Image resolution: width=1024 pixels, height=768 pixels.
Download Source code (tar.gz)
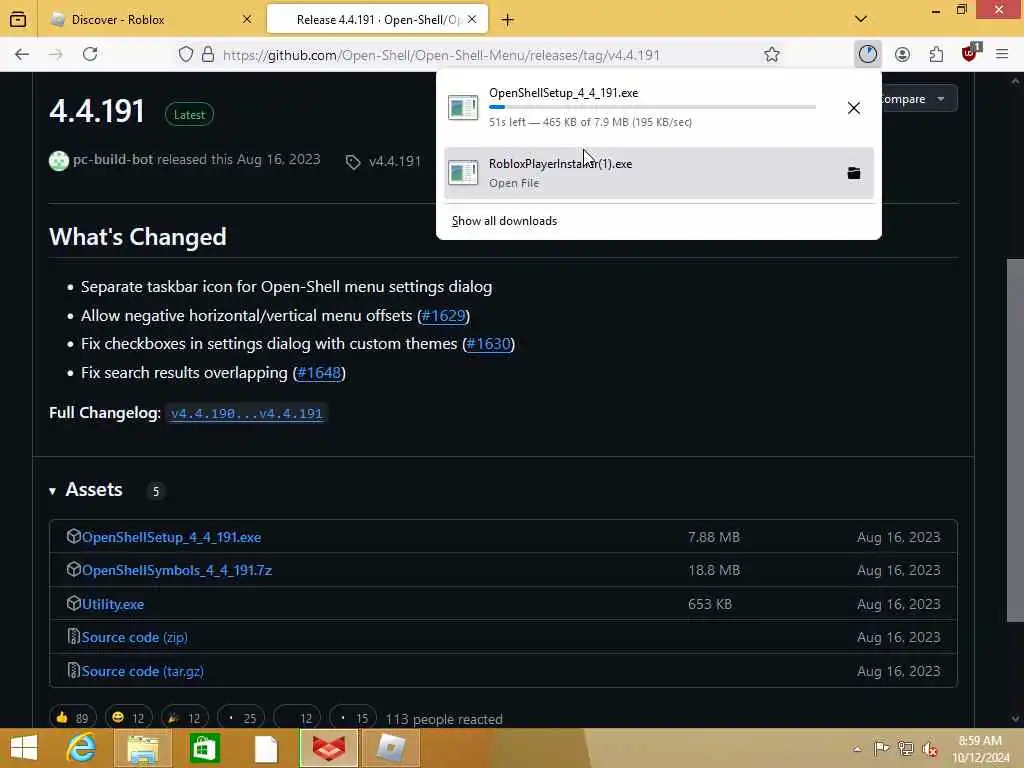tap(142, 671)
